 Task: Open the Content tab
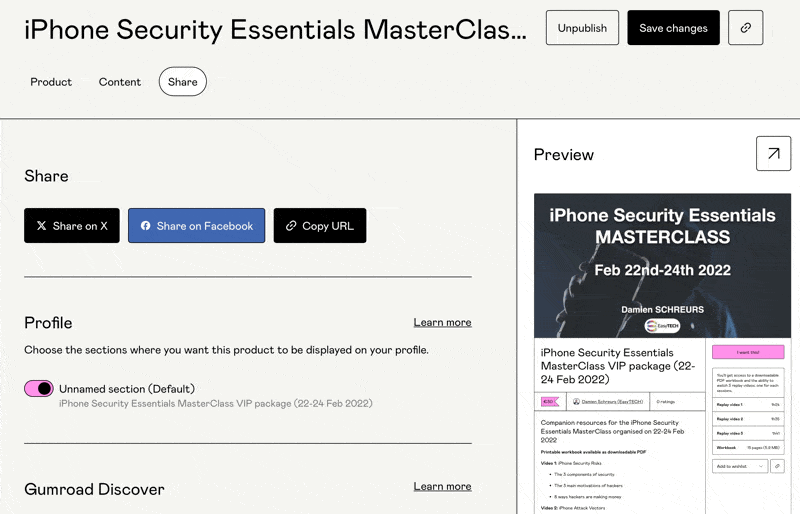pos(120,82)
